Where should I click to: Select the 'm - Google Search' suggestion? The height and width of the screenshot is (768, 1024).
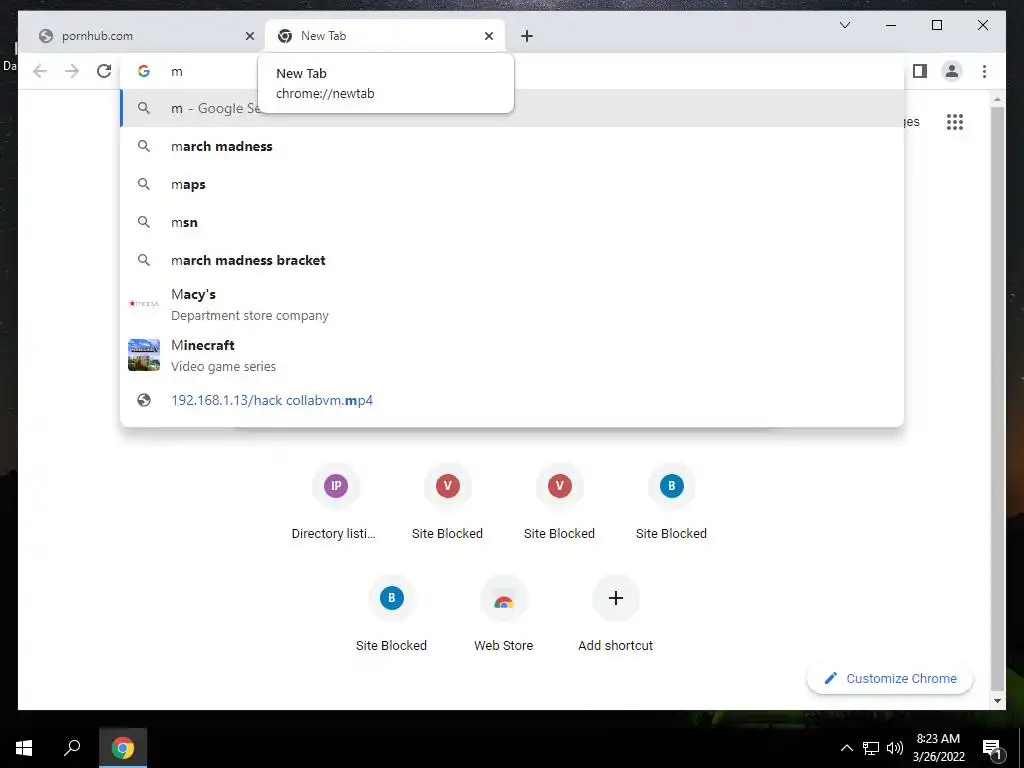pos(512,108)
